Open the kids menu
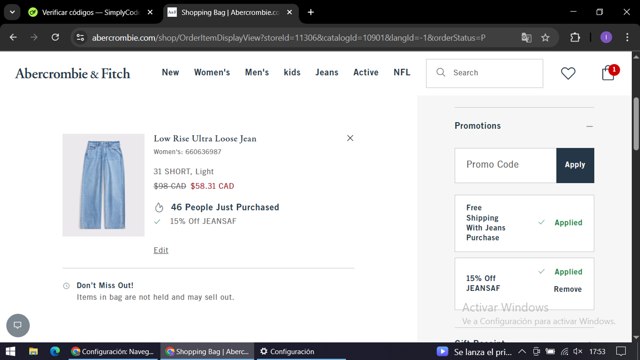Viewport: 640px width, 360px height. coord(292,72)
